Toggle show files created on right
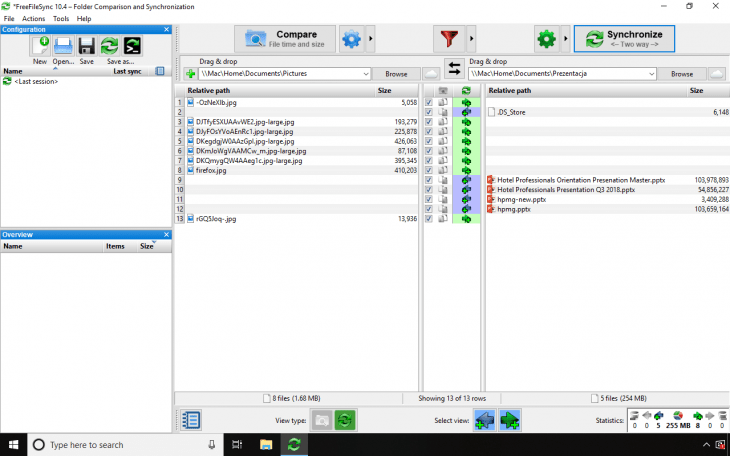The height and width of the screenshot is (456, 730). [510, 420]
